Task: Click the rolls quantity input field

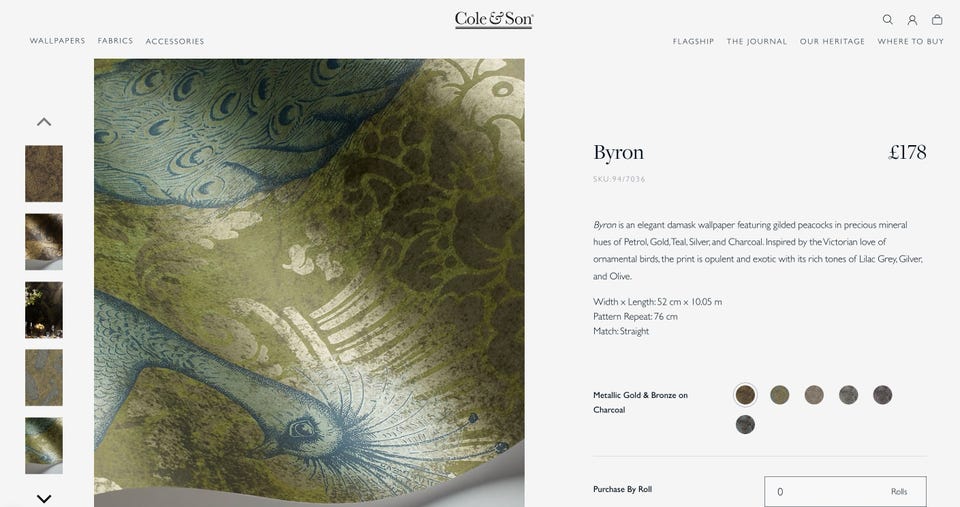Action: point(845,491)
